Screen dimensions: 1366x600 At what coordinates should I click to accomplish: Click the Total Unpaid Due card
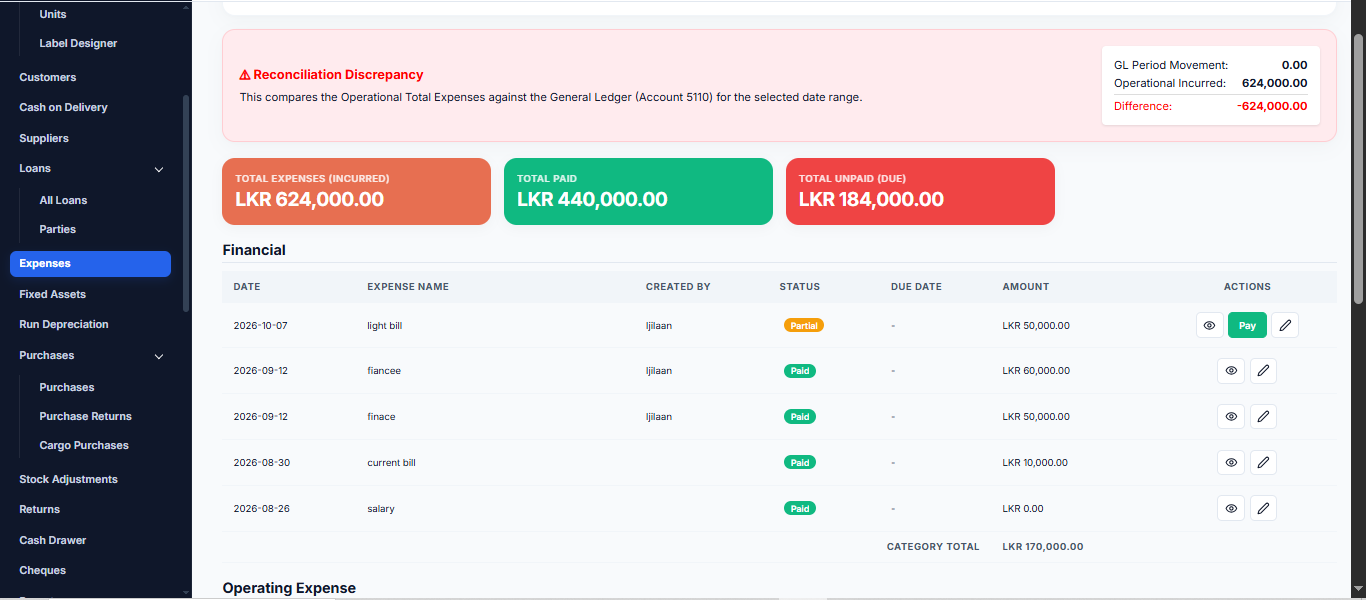coord(920,191)
